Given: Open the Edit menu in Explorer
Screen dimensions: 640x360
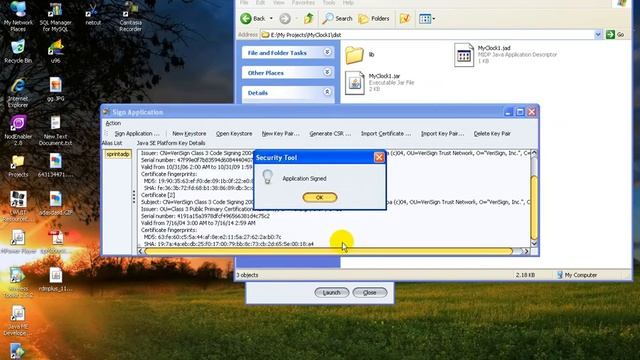Looking at the screenshot, I should point(260,3).
